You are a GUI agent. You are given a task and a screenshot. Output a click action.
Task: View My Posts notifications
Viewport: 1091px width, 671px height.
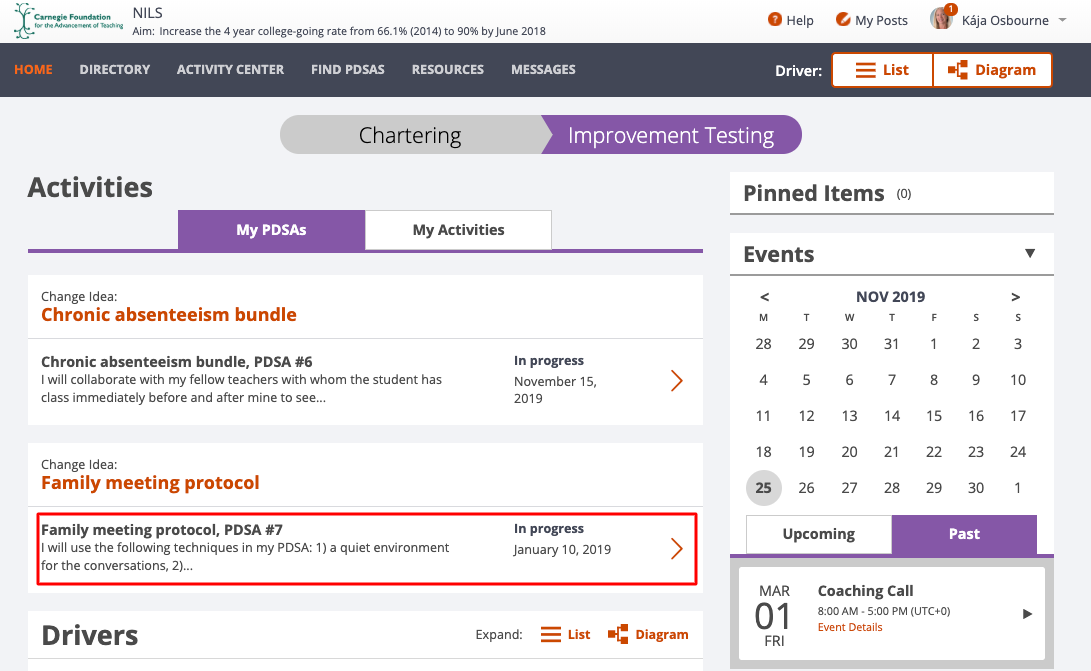tap(871, 19)
